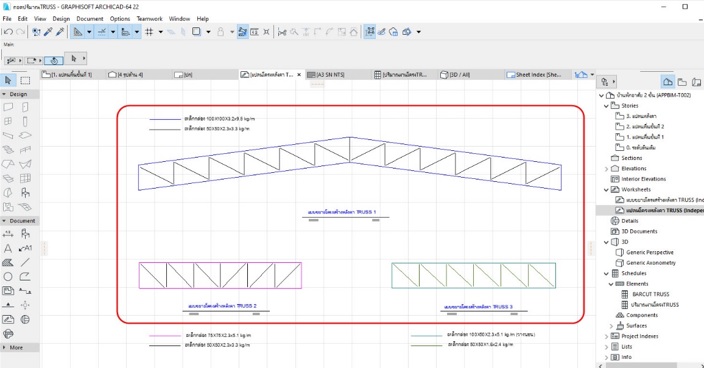Select the Text tool
Image resolution: width=704 pixels, height=368 pixels.
8,248
